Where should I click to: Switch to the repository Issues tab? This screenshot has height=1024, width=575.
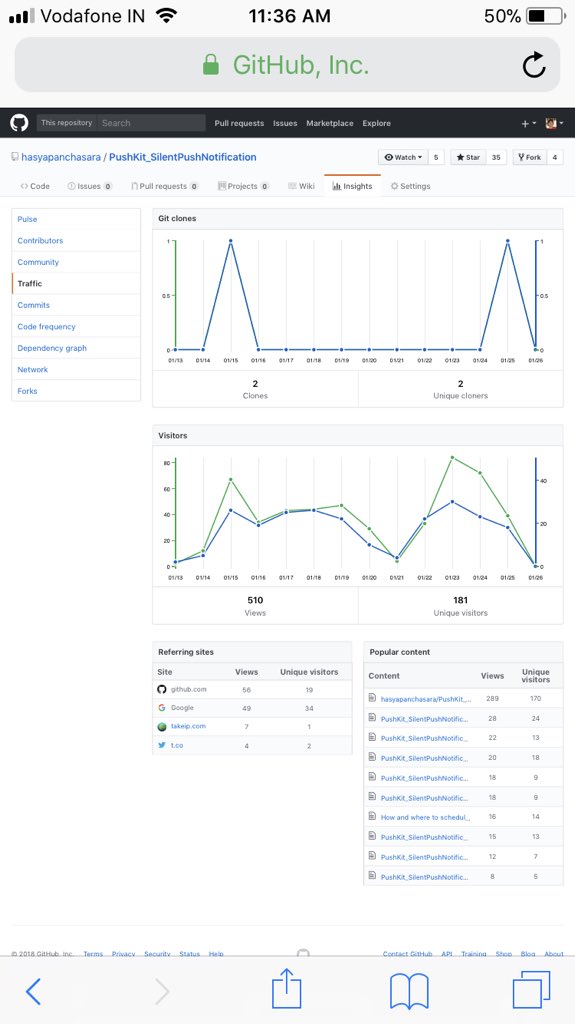(90, 186)
